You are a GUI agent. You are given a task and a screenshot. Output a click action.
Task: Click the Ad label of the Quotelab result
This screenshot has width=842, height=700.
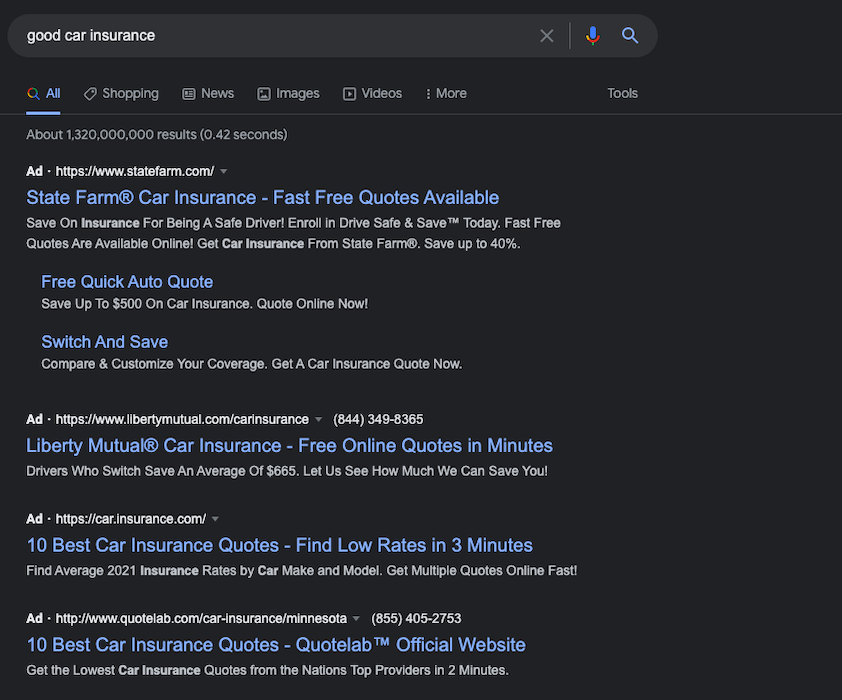(34, 618)
